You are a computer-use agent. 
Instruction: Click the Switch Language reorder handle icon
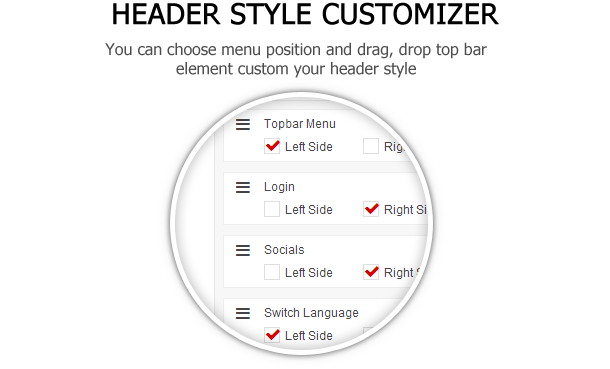click(x=243, y=313)
